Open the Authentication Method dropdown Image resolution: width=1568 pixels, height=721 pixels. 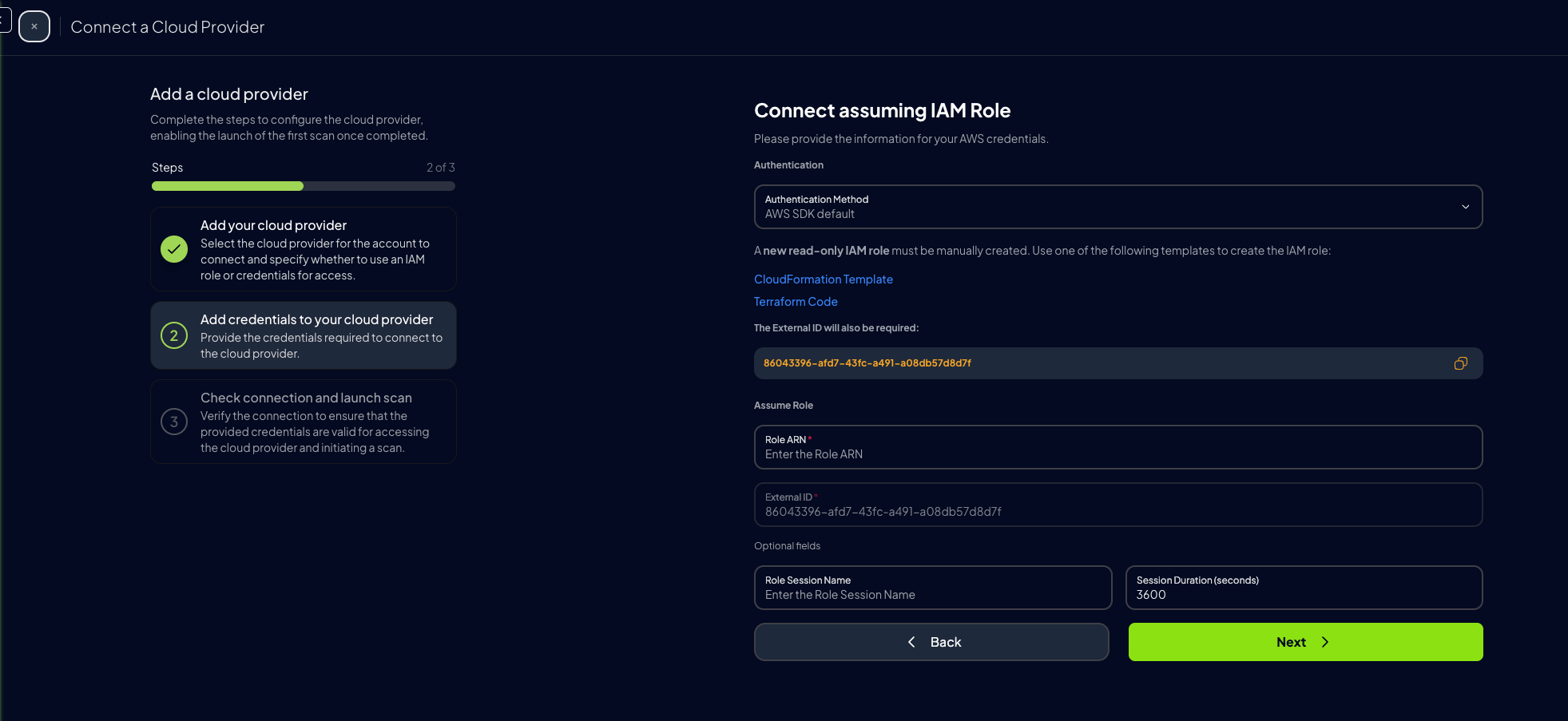[1118, 207]
